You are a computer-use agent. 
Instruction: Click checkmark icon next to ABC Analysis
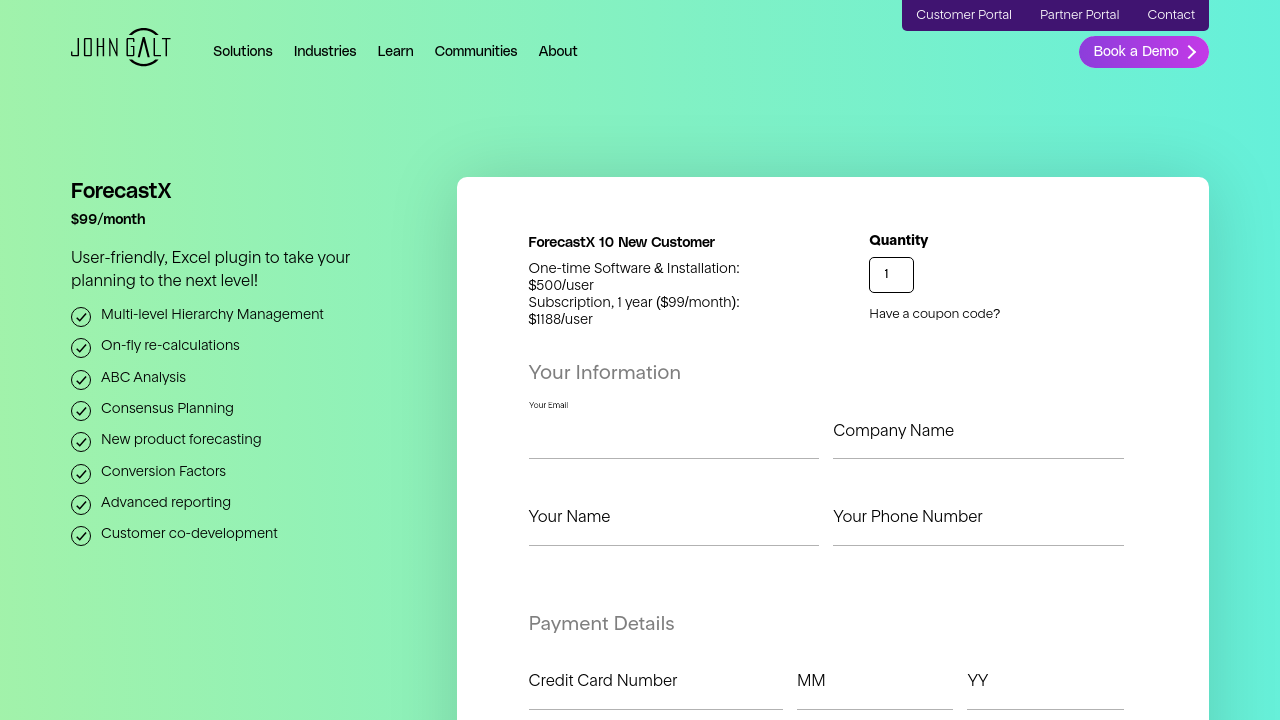click(x=81, y=380)
